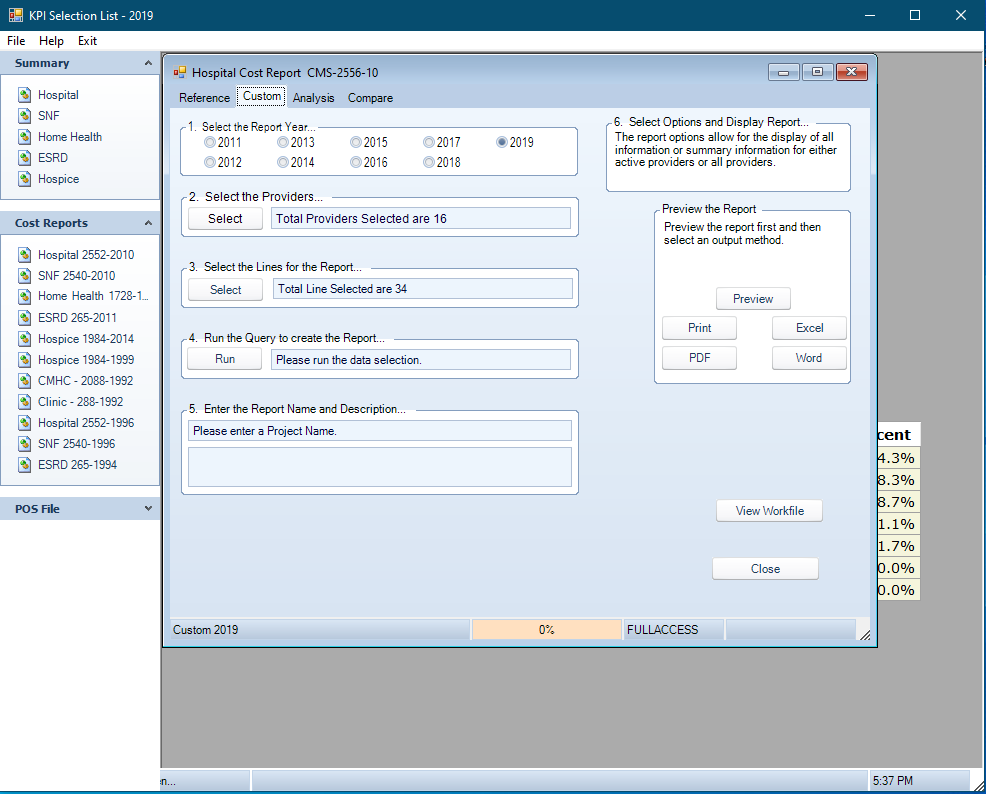Click the Hospital 2552-1996 report icon

[25, 422]
